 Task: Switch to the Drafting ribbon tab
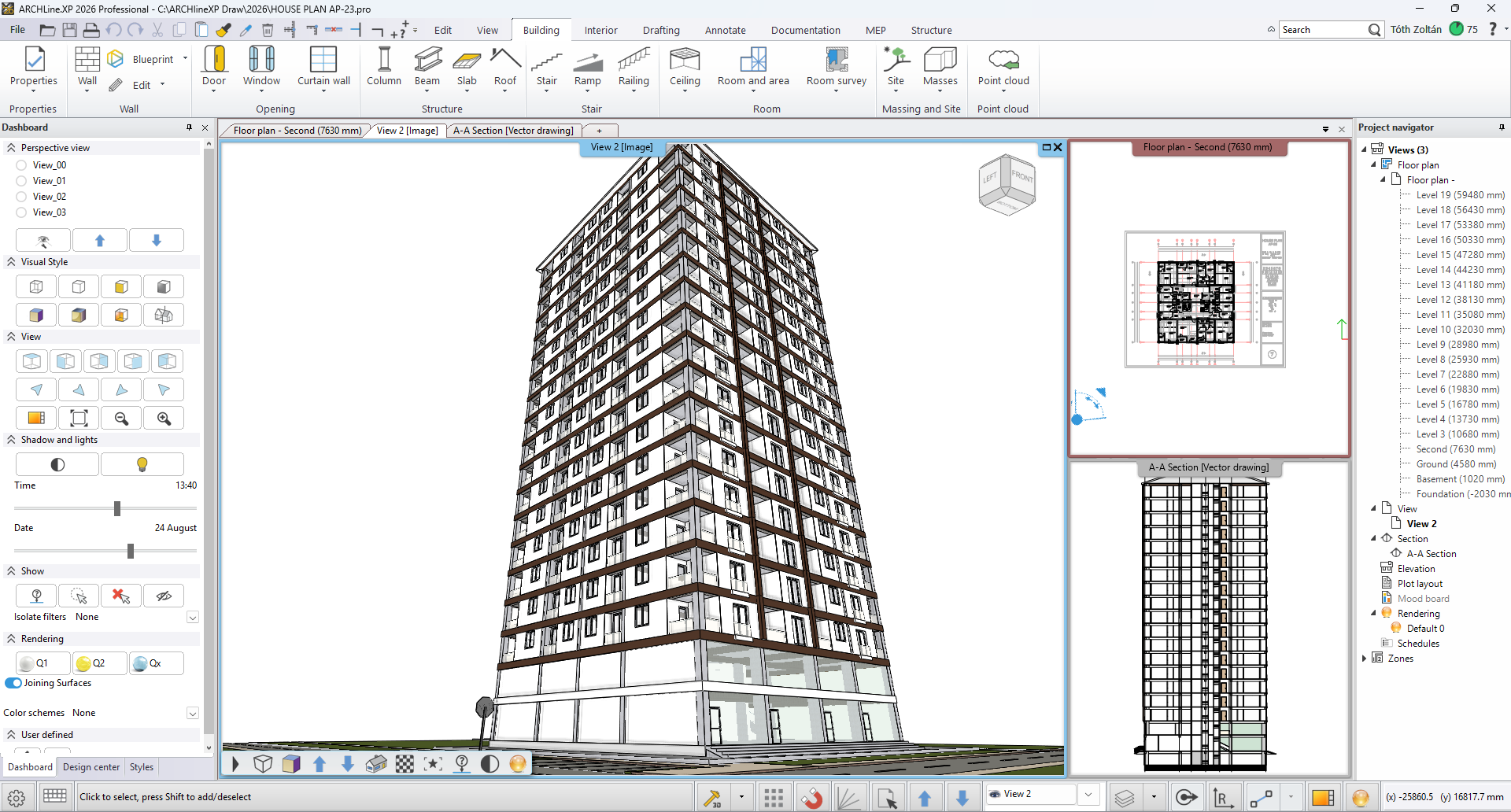(x=660, y=30)
